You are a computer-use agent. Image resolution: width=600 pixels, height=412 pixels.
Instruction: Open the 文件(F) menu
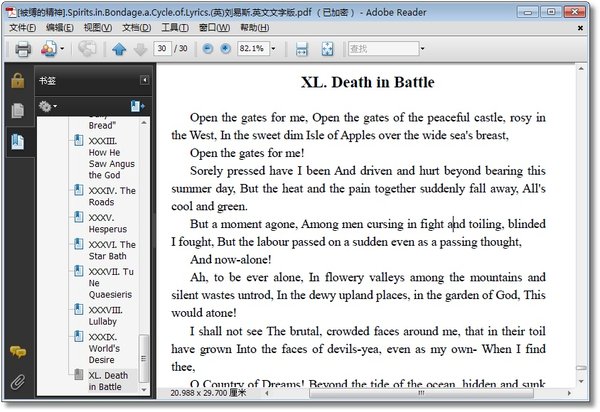23,28
